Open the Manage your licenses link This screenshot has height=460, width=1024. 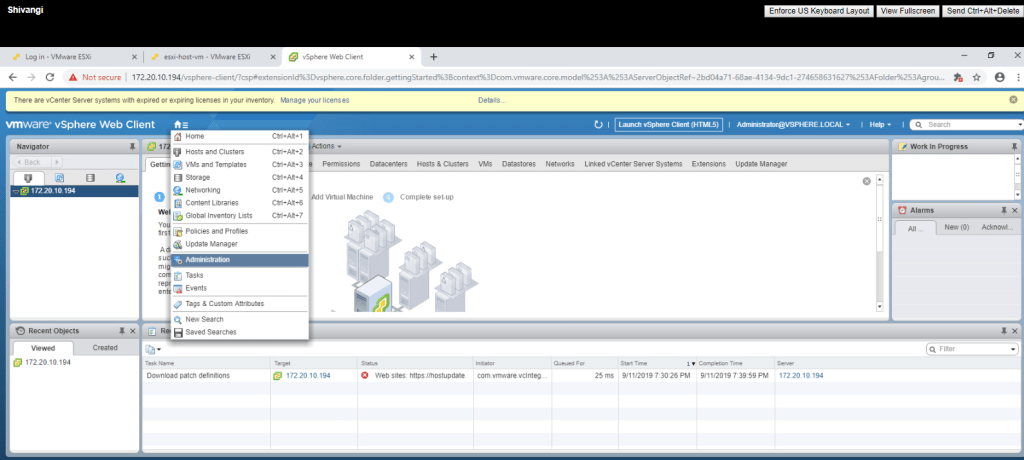tap(314, 100)
